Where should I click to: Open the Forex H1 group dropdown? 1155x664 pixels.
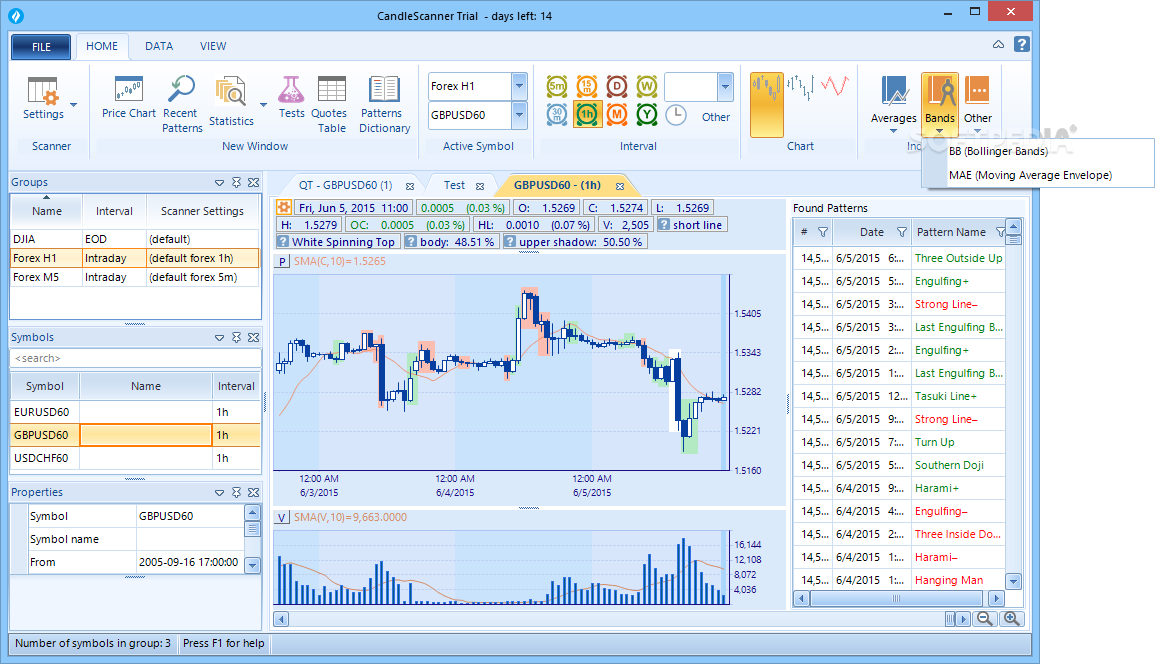(x=519, y=86)
